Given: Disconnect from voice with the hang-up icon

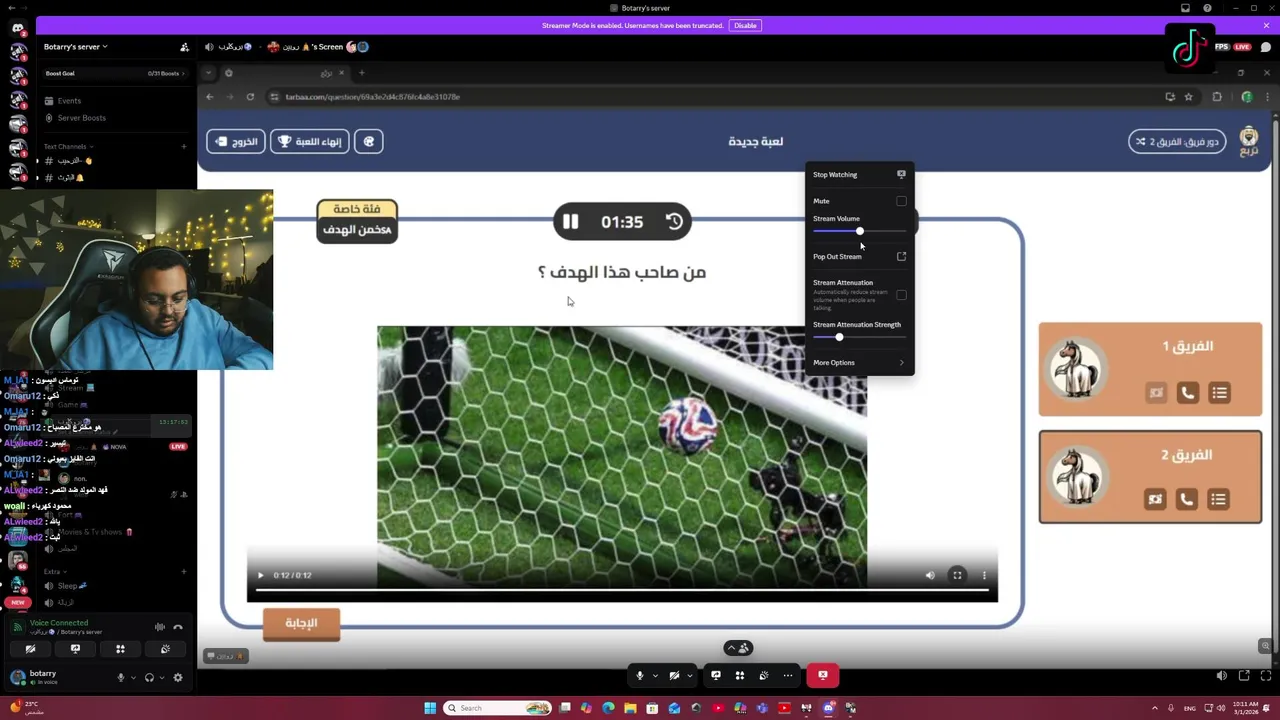Looking at the screenshot, I should click(x=178, y=627).
